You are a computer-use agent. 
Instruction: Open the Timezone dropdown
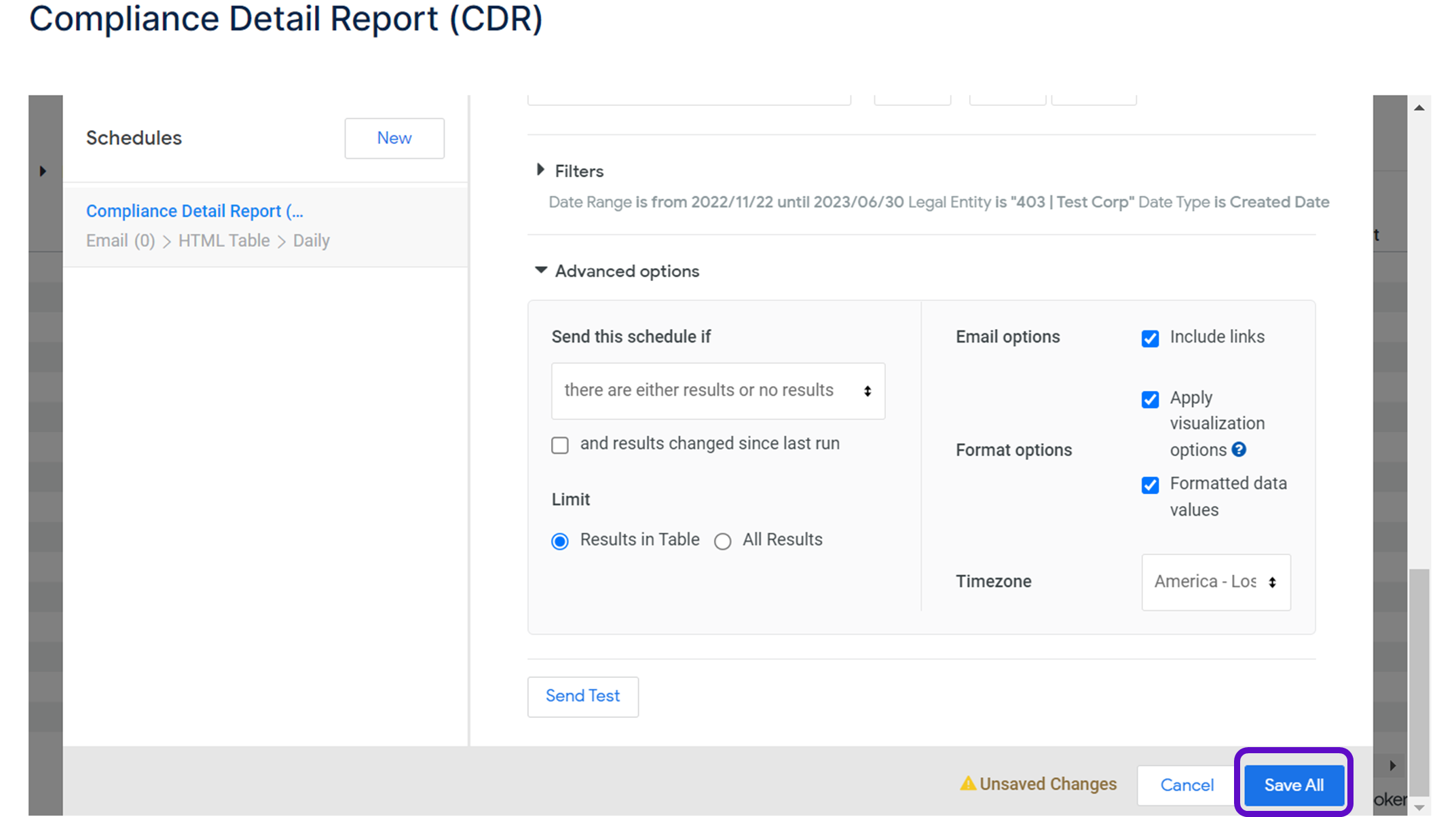tap(1215, 582)
